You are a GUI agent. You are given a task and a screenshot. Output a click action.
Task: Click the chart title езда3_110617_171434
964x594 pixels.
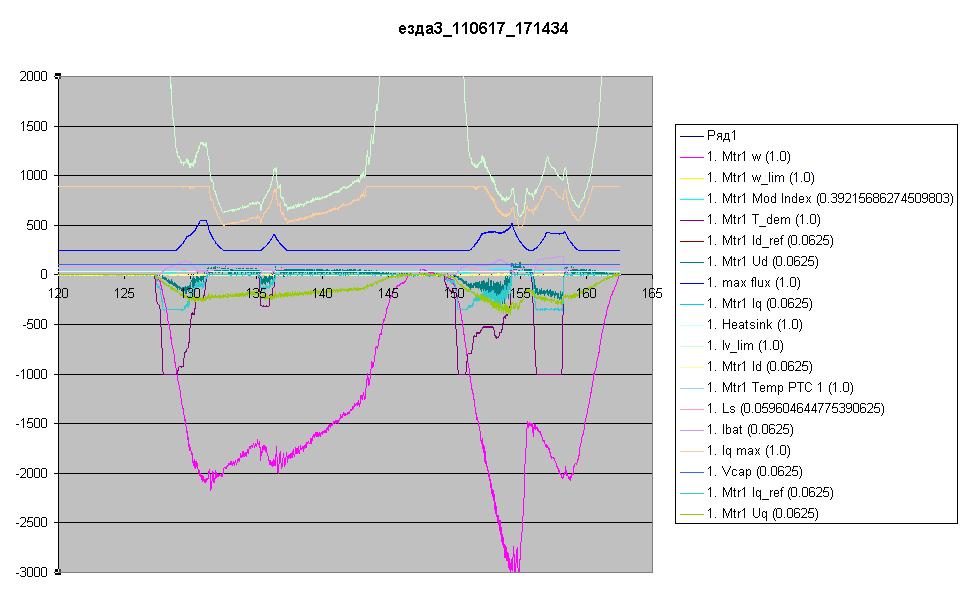pyautogui.click(x=483, y=31)
